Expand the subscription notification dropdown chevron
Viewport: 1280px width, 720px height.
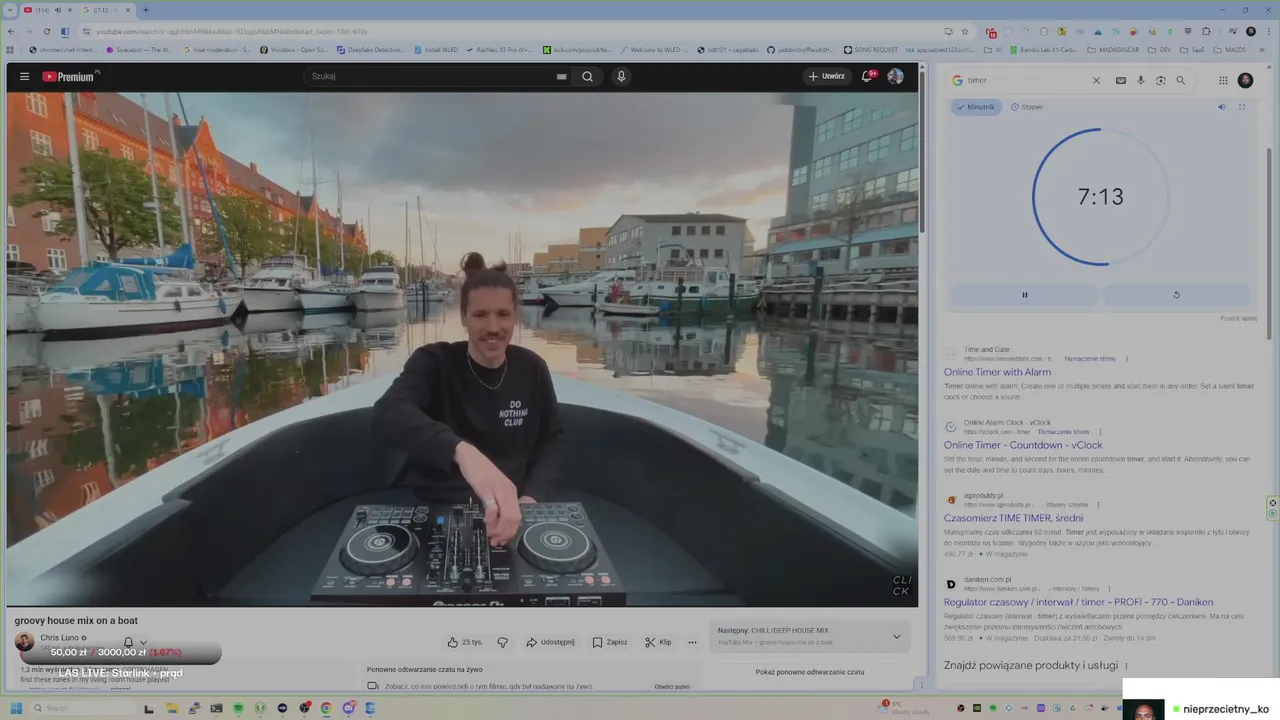(x=143, y=642)
